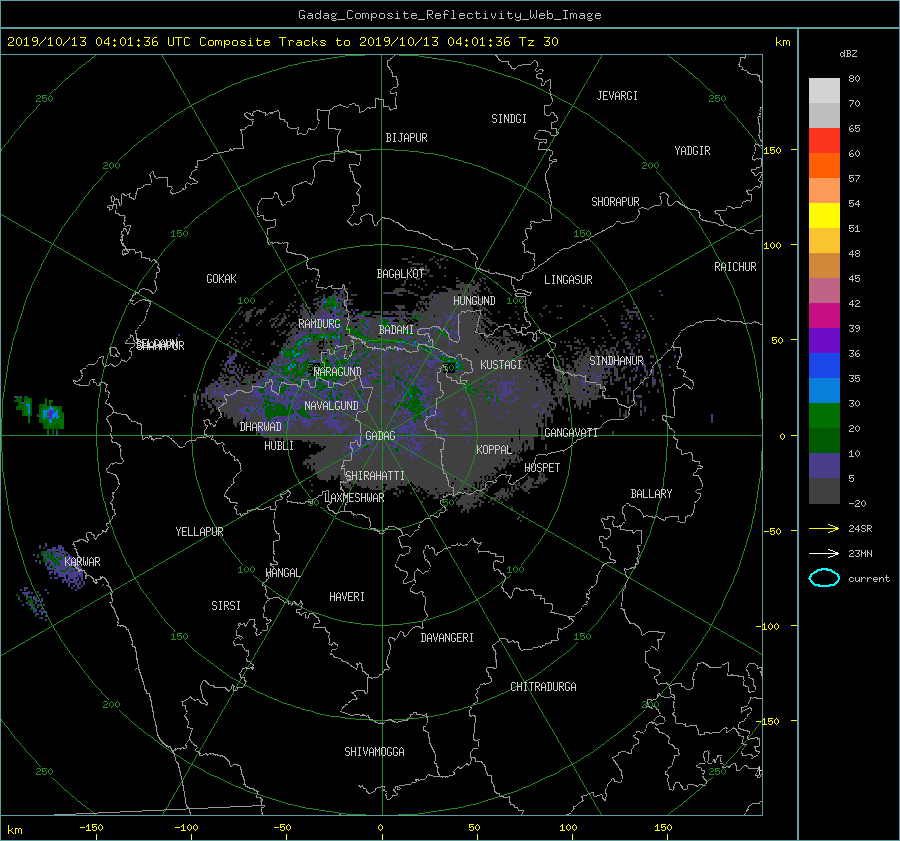Click the LAXMESHWAR city label
900x841 pixels.
[354, 498]
